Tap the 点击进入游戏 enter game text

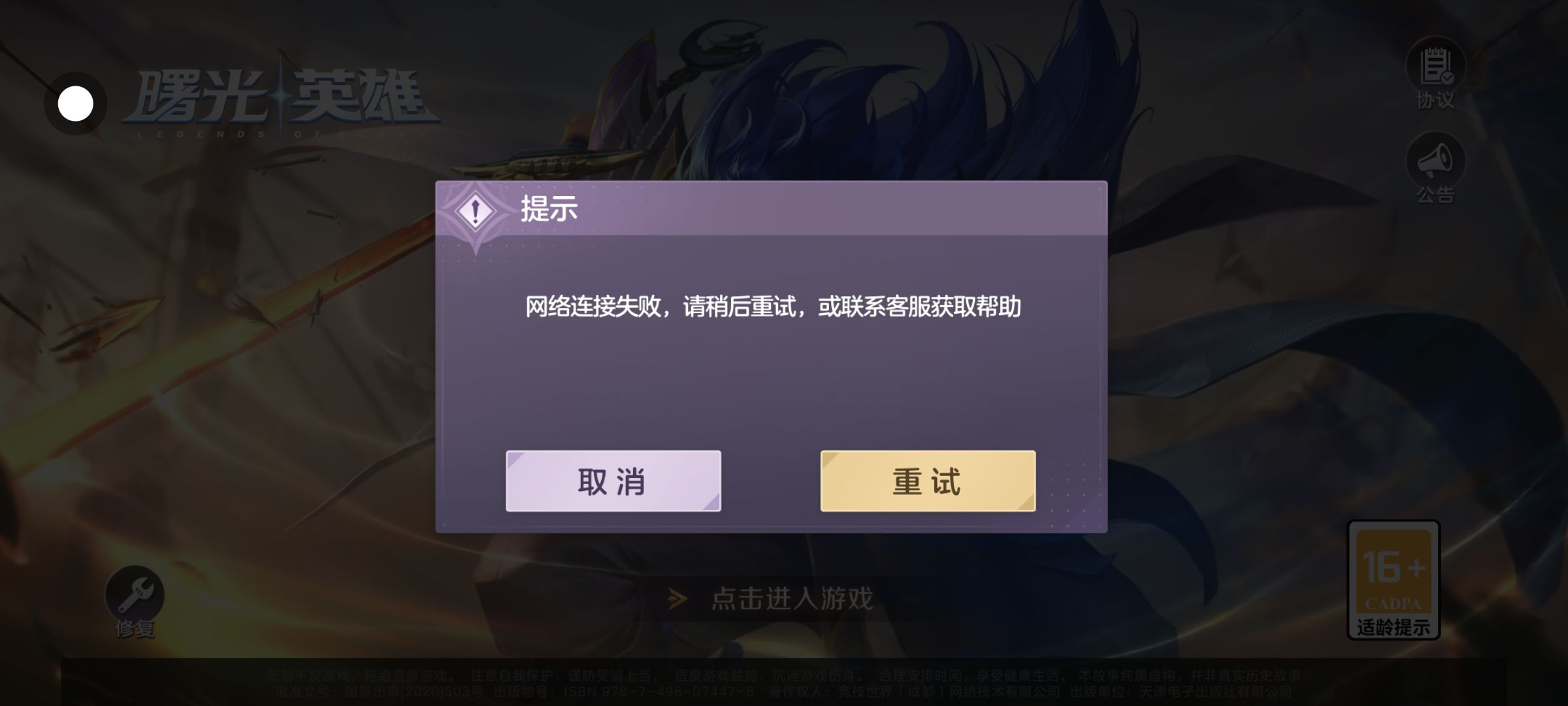click(792, 598)
